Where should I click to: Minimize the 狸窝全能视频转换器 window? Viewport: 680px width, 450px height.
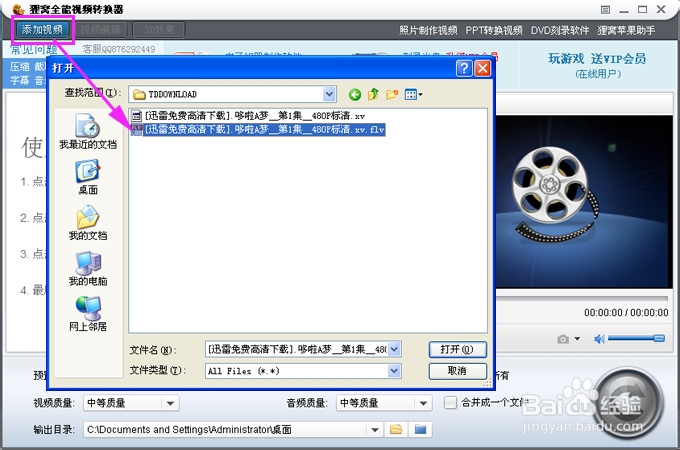click(624, 10)
